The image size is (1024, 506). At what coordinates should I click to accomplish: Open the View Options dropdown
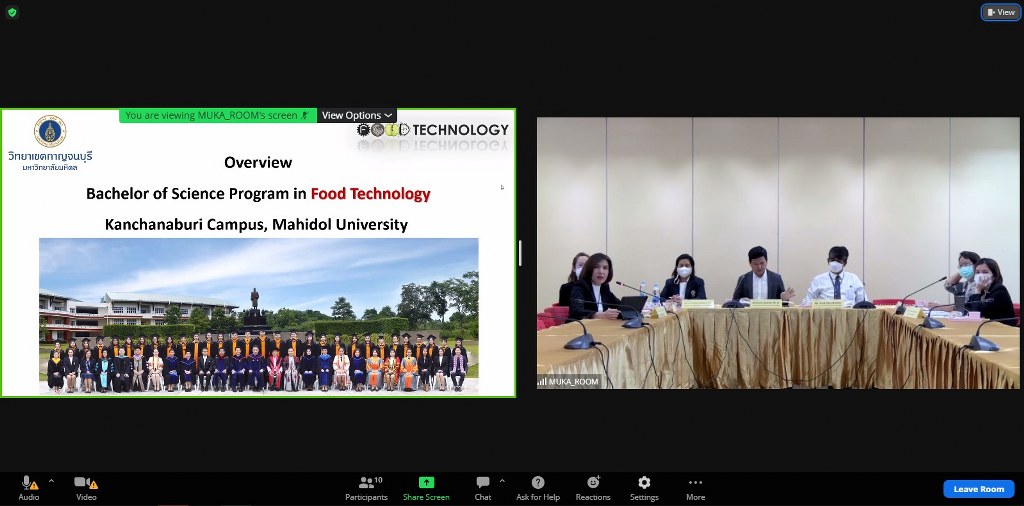[x=357, y=116]
